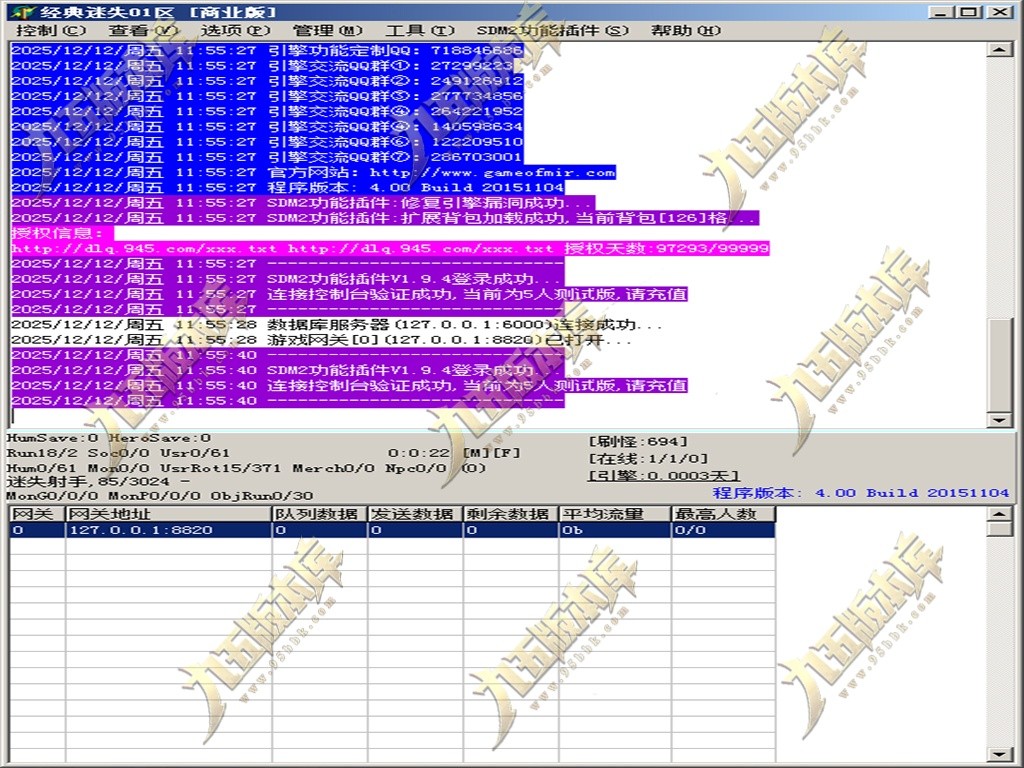The width and height of the screenshot is (1024, 768).
Task: Click the 11:55:27 SDM2功能插件V1.9.4登录成功 line
Action: tap(287, 279)
